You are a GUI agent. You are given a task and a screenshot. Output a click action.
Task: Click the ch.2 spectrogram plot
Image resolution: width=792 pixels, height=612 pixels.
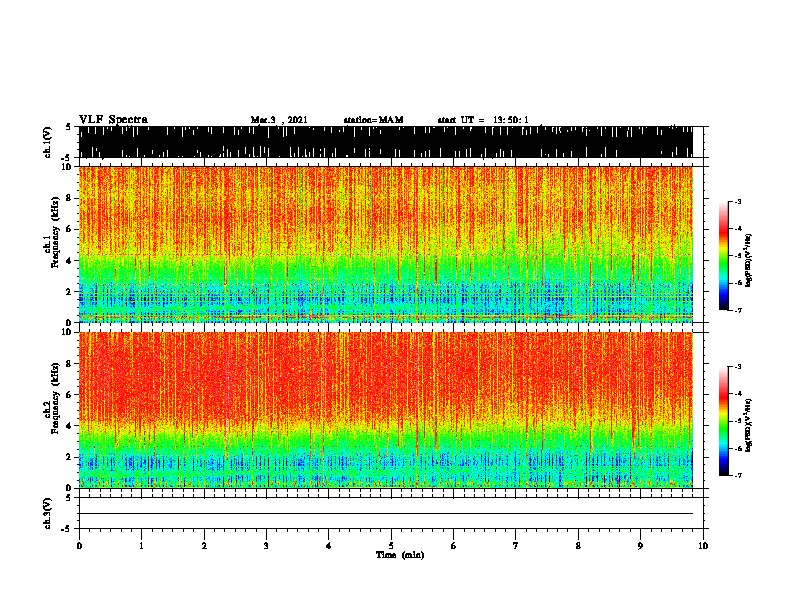pyautogui.click(x=386, y=410)
